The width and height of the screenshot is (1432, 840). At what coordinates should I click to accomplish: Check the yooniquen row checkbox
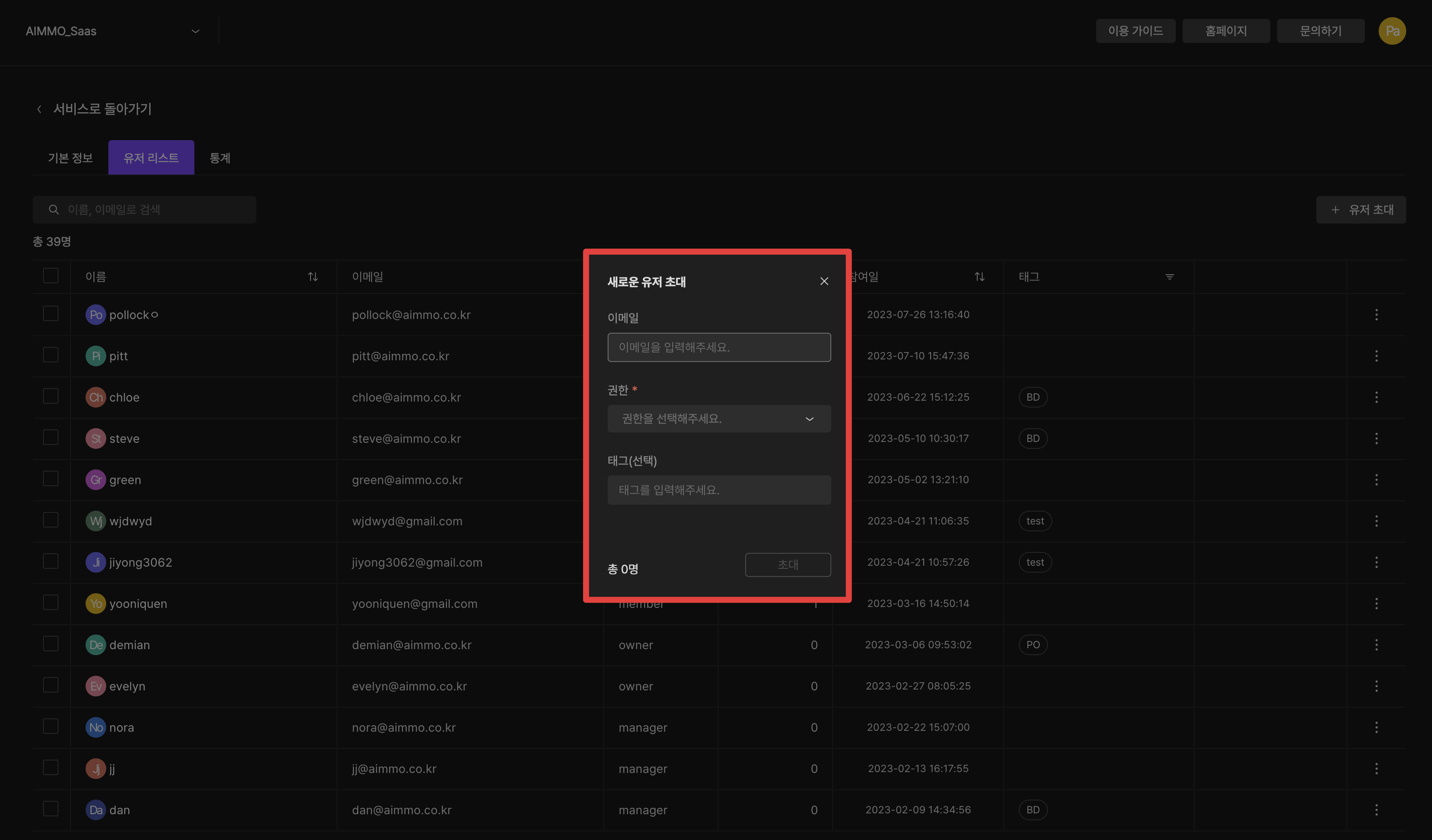(51, 603)
